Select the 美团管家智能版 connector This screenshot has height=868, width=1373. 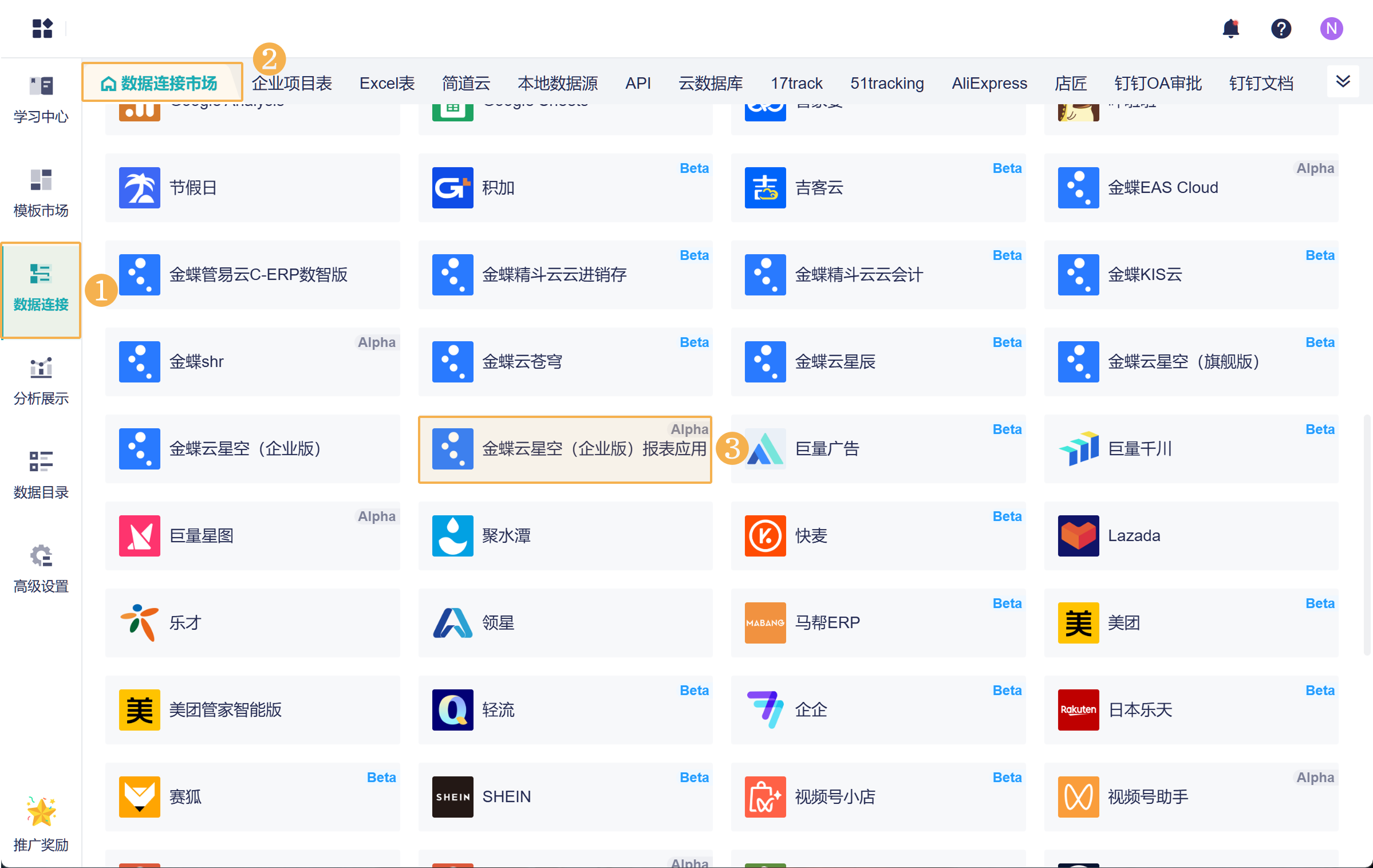[x=252, y=710]
